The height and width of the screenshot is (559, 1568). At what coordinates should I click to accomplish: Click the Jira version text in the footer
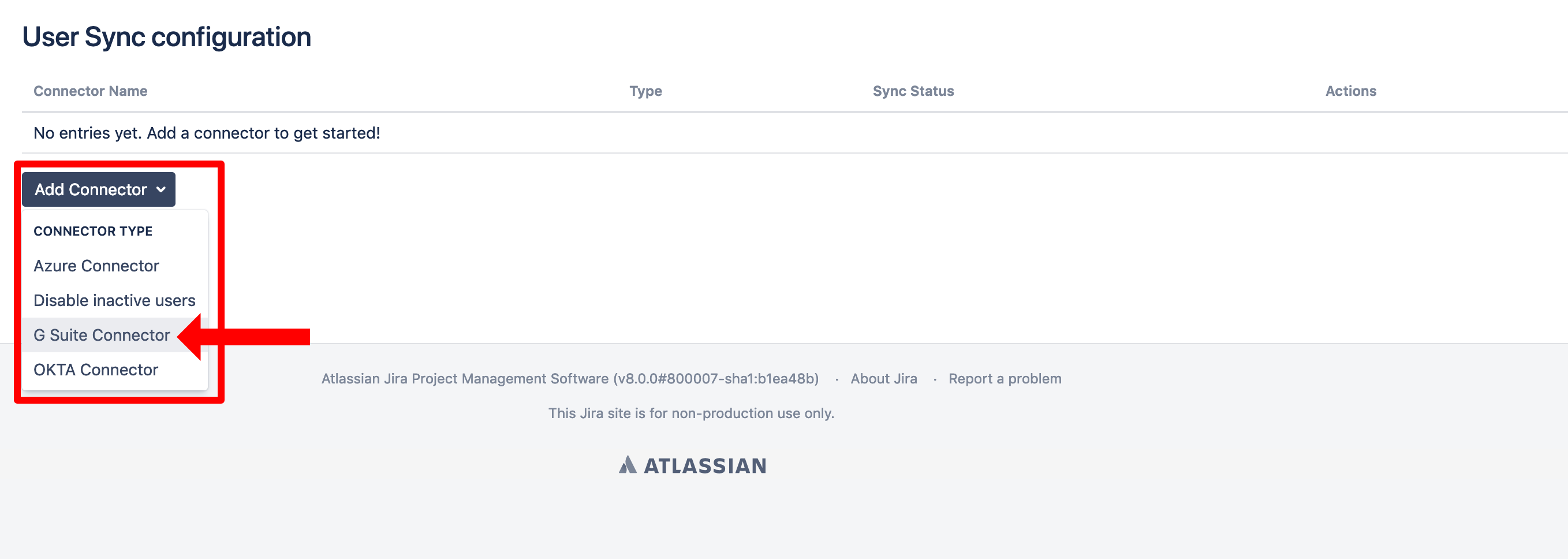pos(570,379)
